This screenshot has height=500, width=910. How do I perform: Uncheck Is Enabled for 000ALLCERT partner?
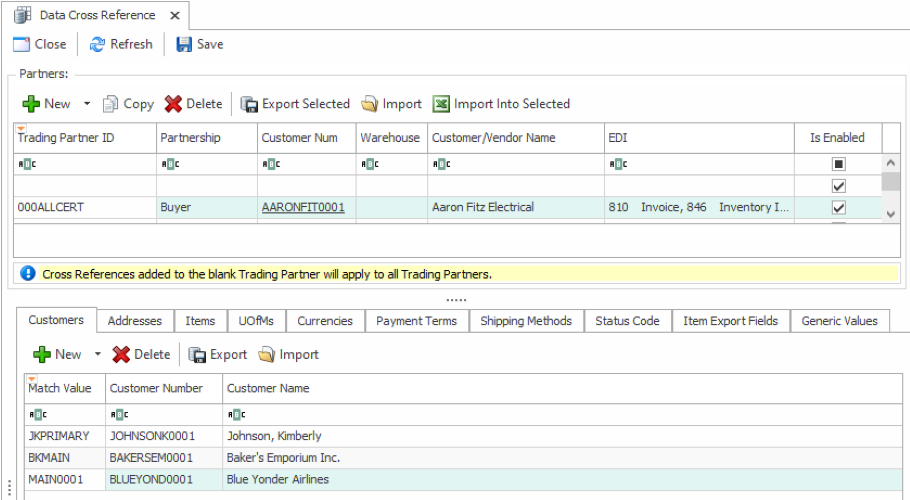839,208
